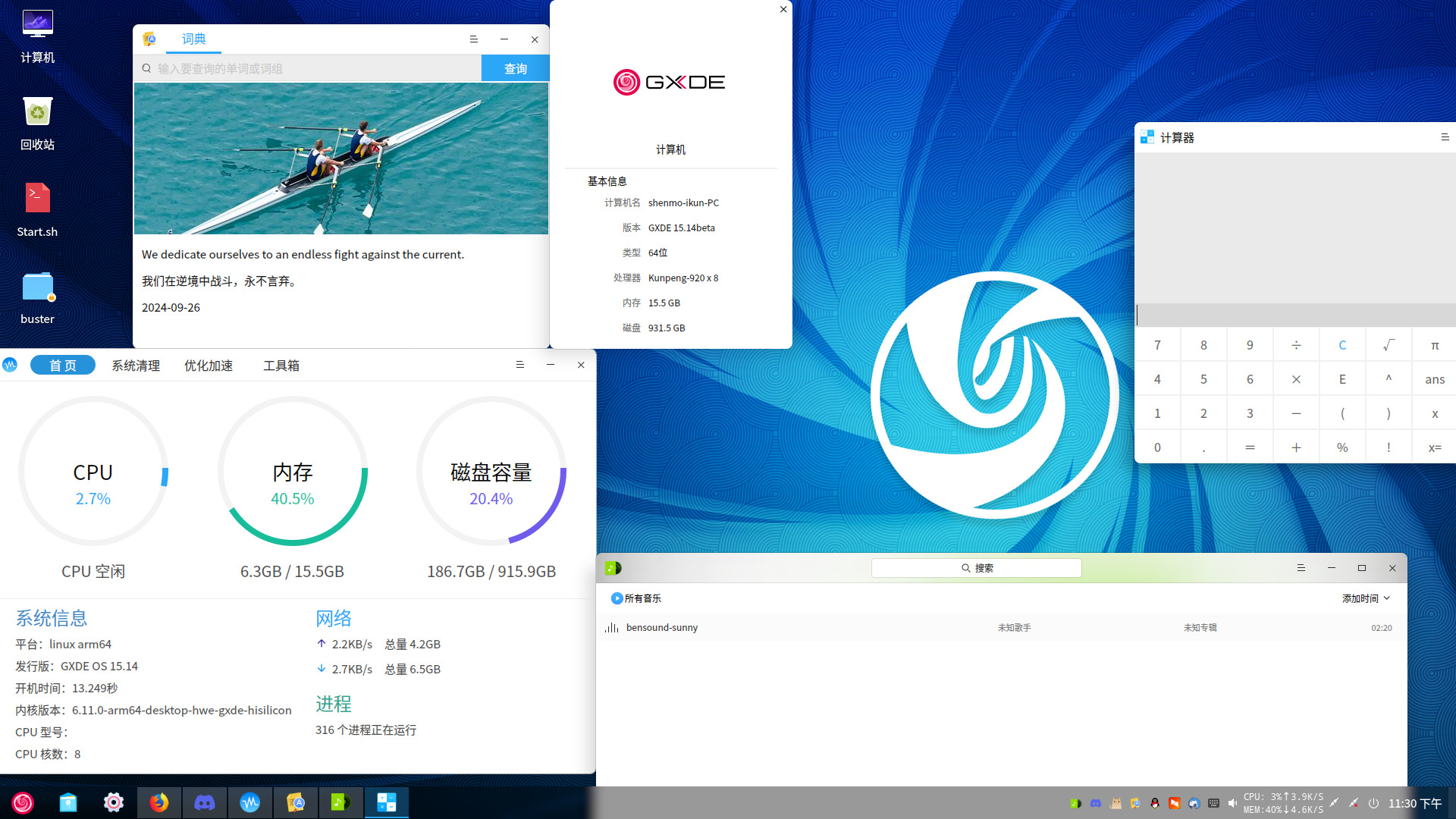Click the volume speaker tray icon
Screen dimensions: 1456x819
tap(1233, 803)
